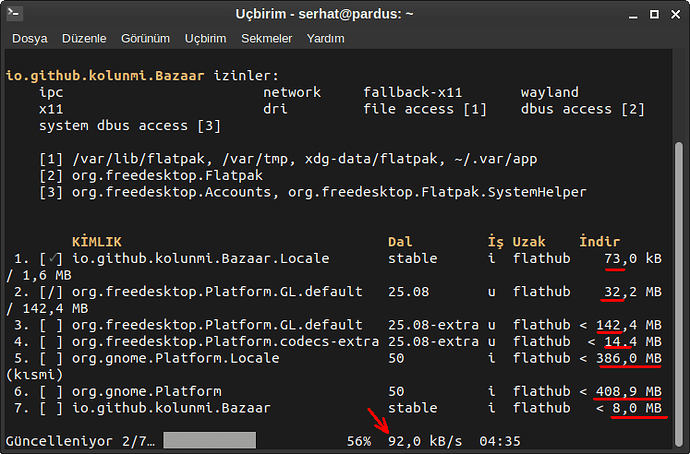Click the text org.gnome.Platform.Locale
This screenshot has width=690, height=454.
176,358
